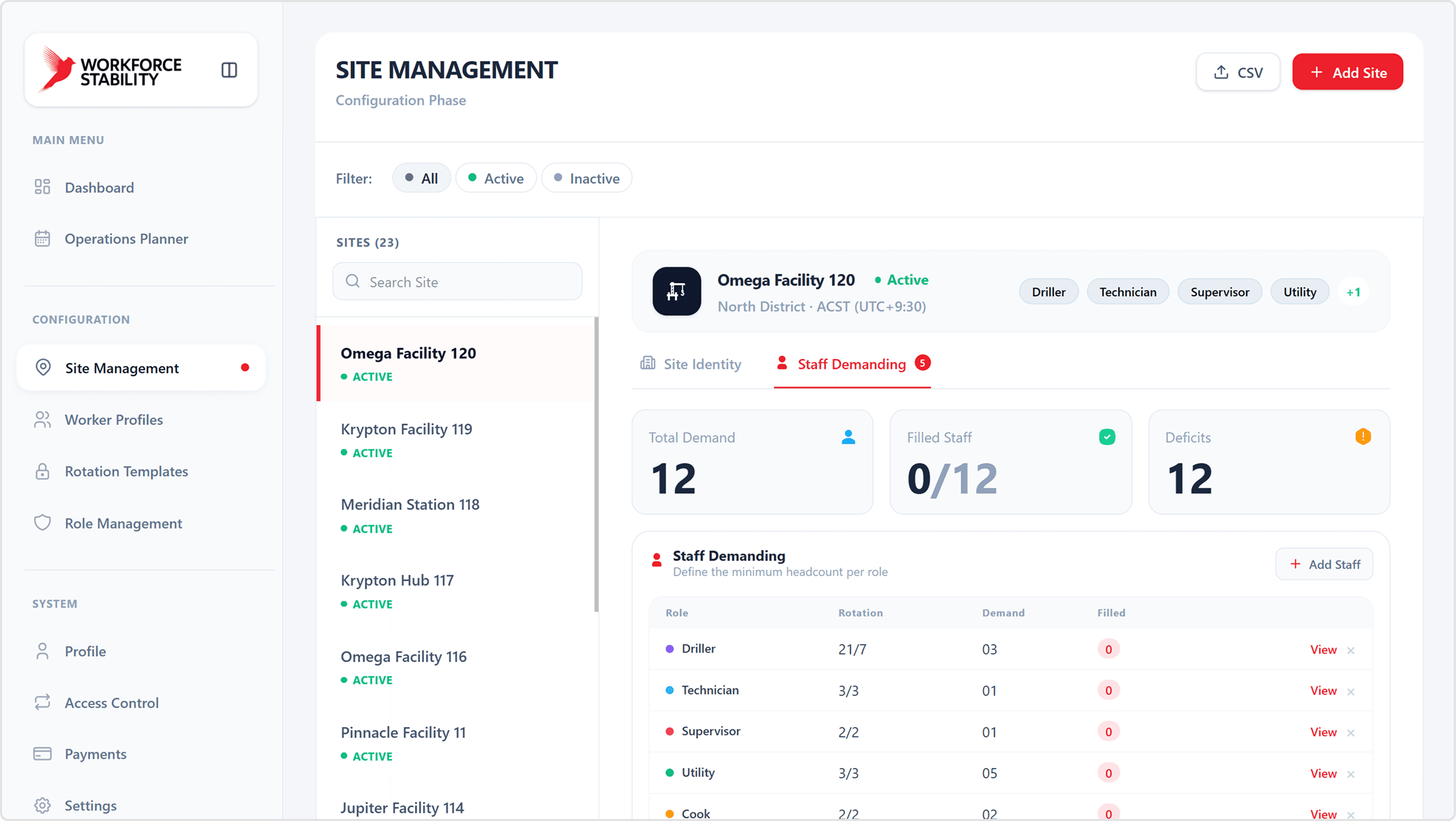
Task: Click the Utility role tag
Action: coord(1299,292)
